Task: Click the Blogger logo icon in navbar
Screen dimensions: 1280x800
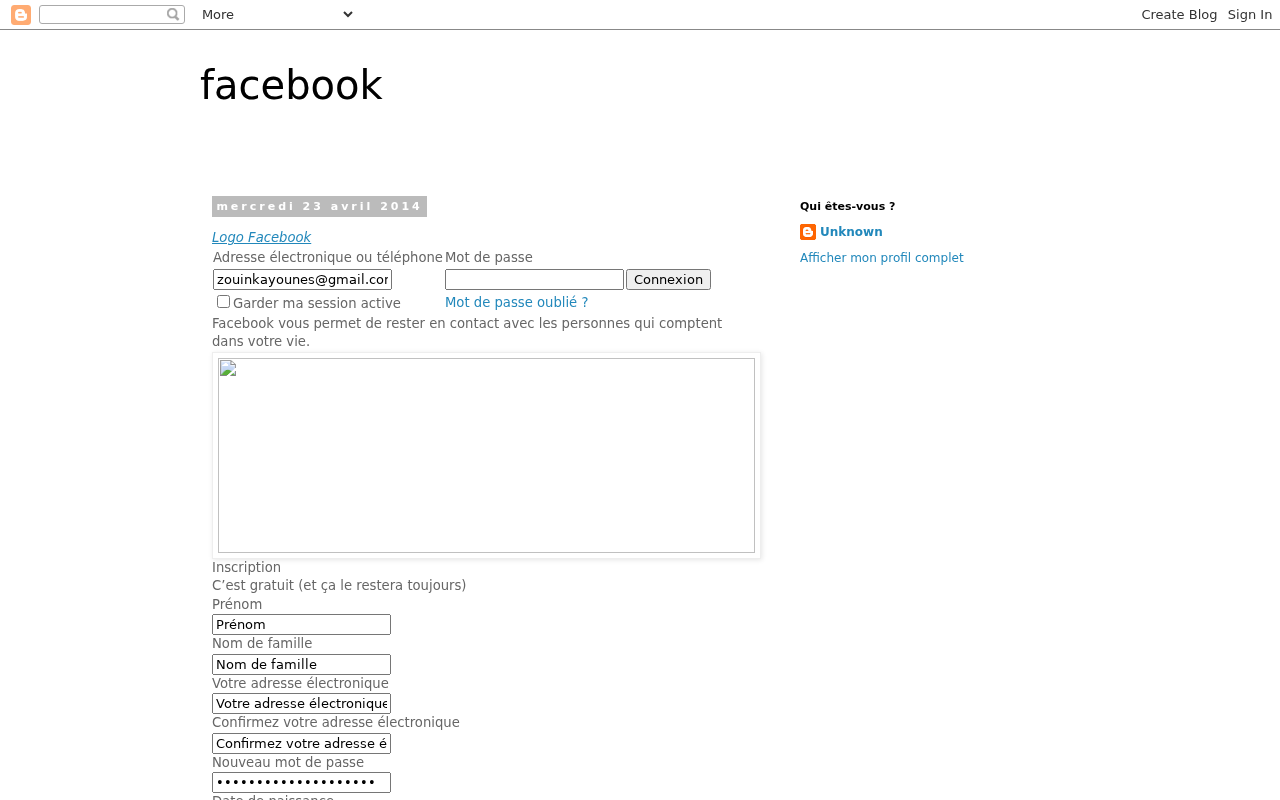Action: tap(21, 15)
